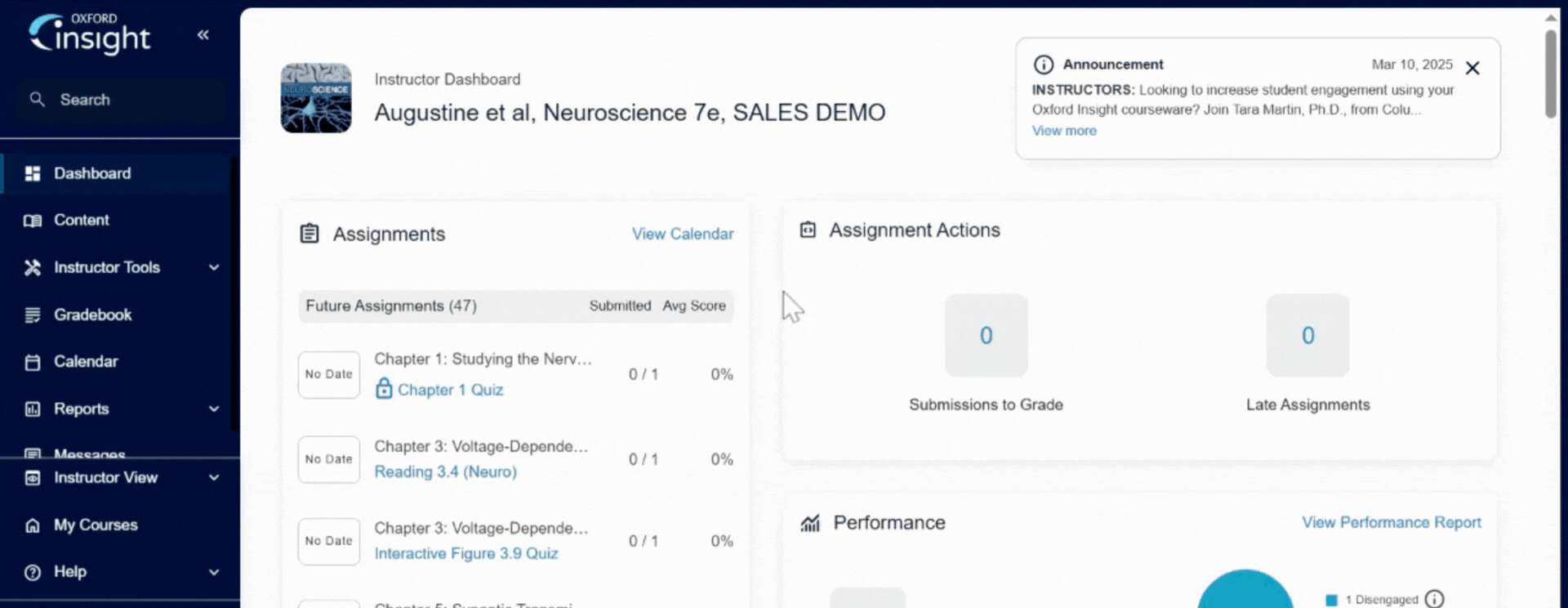
Task: Click the Disengaged blue legend swatch
Action: (1332, 600)
